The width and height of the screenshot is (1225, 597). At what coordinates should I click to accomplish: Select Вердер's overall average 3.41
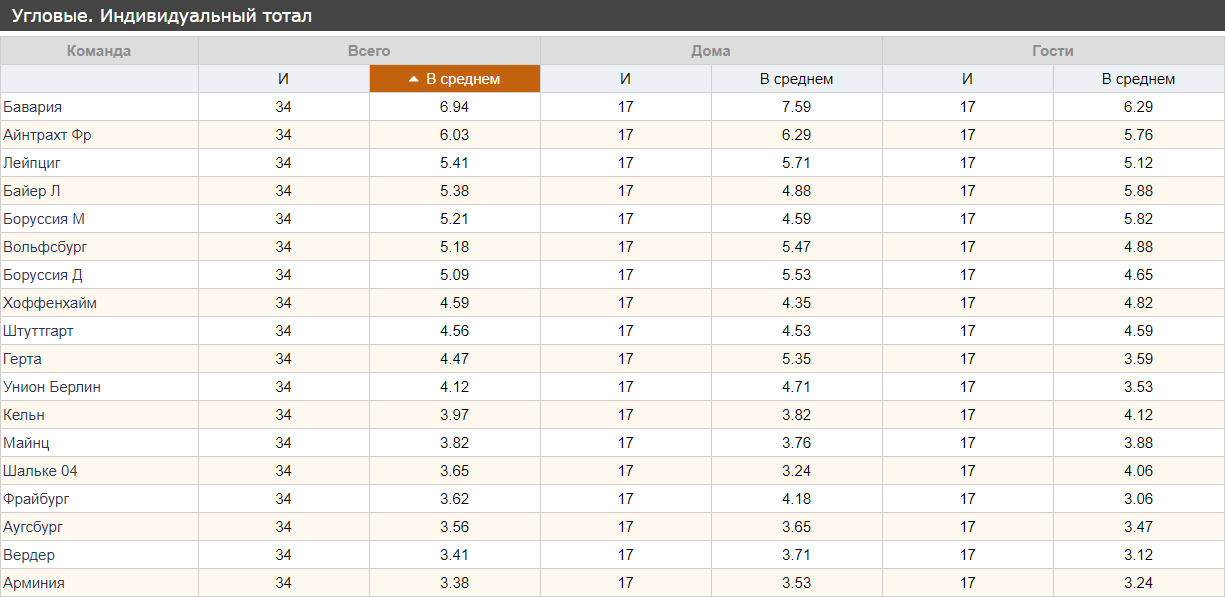(x=455, y=555)
